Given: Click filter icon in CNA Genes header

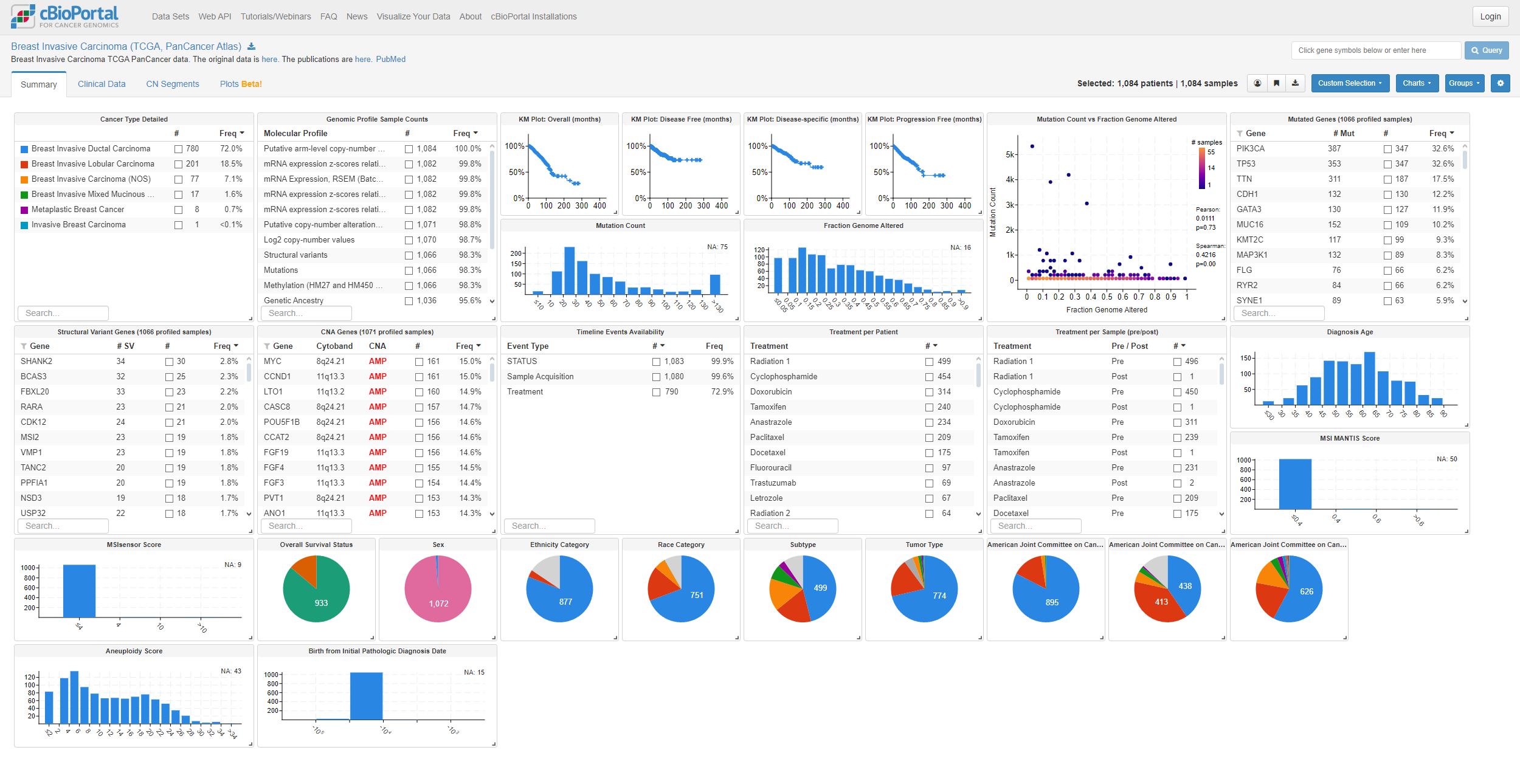Looking at the screenshot, I should click(267, 346).
